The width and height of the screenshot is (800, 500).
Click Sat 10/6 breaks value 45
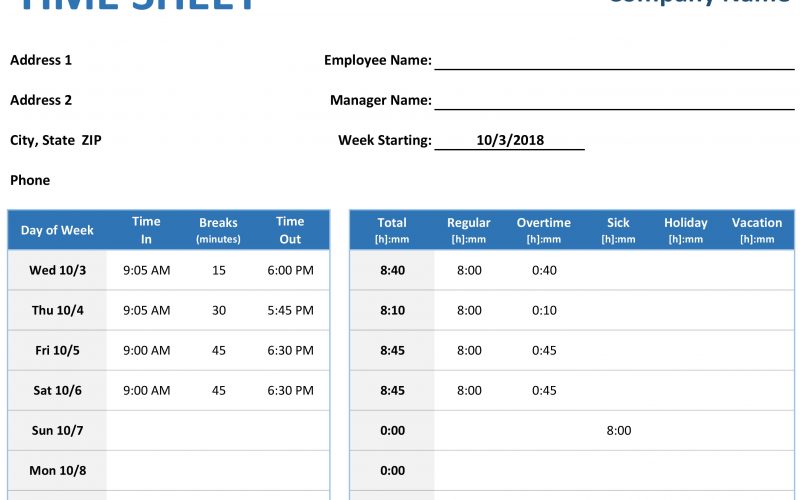coord(219,390)
